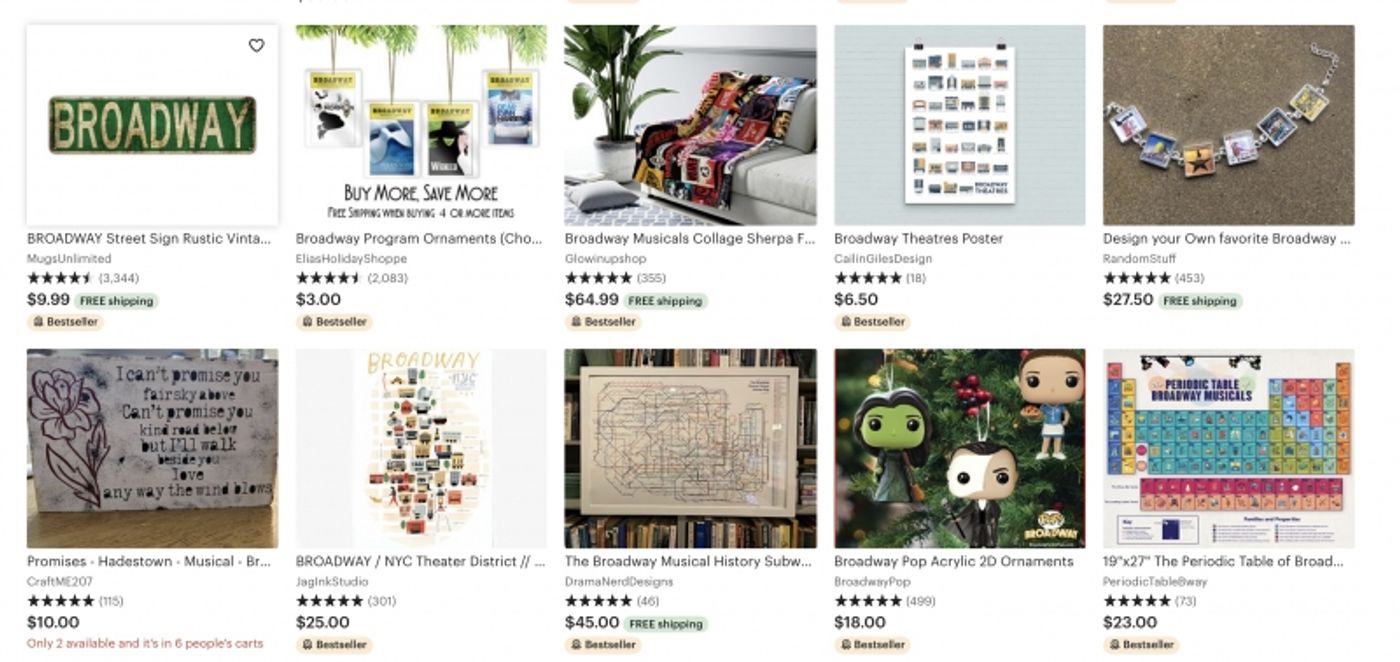Image resolution: width=1400 pixels, height=662 pixels.
Task: Click the Bestseller badge under the $9.99 sign
Action: [65, 322]
